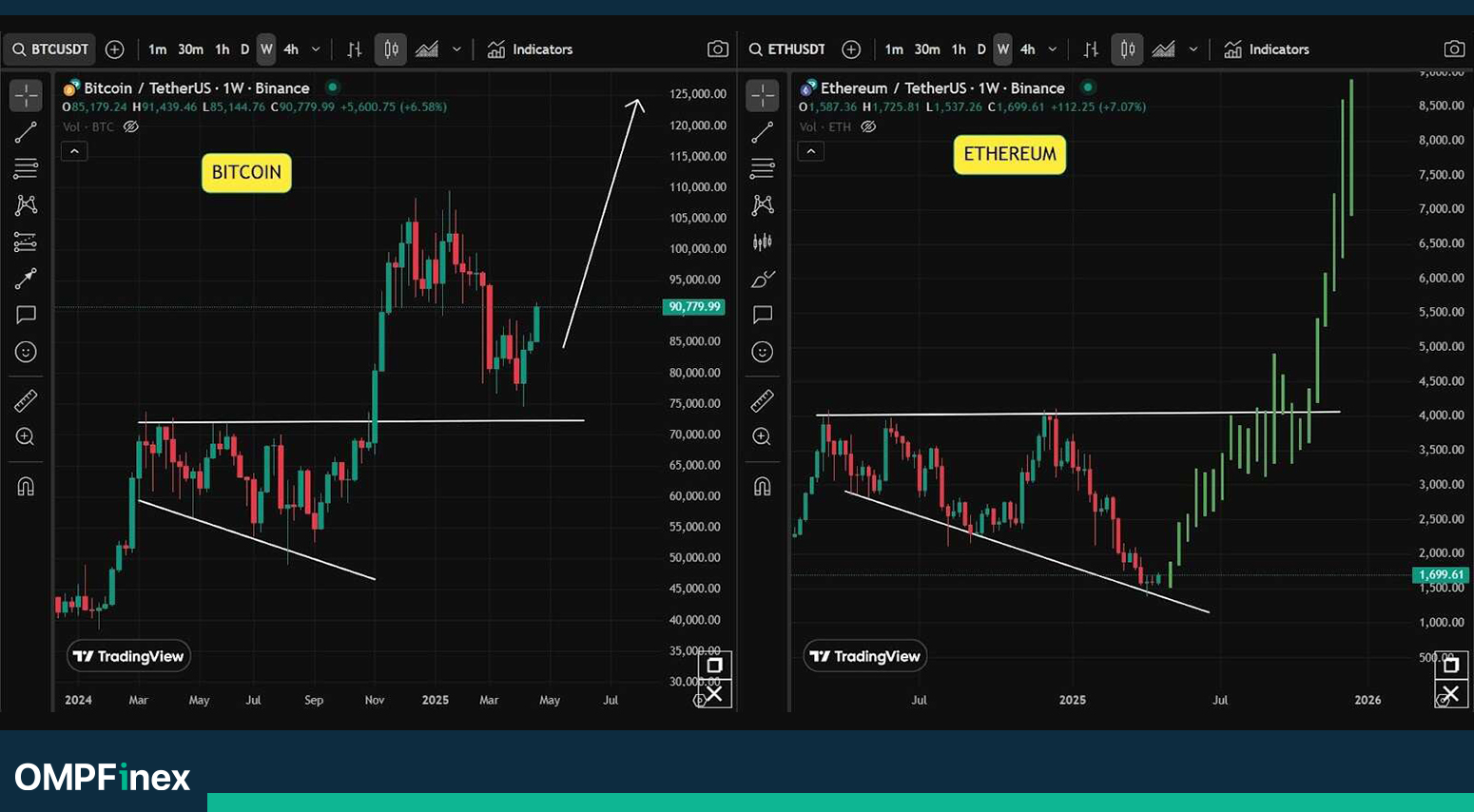Toggle the Bitcoin market status green dot

(333, 87)
